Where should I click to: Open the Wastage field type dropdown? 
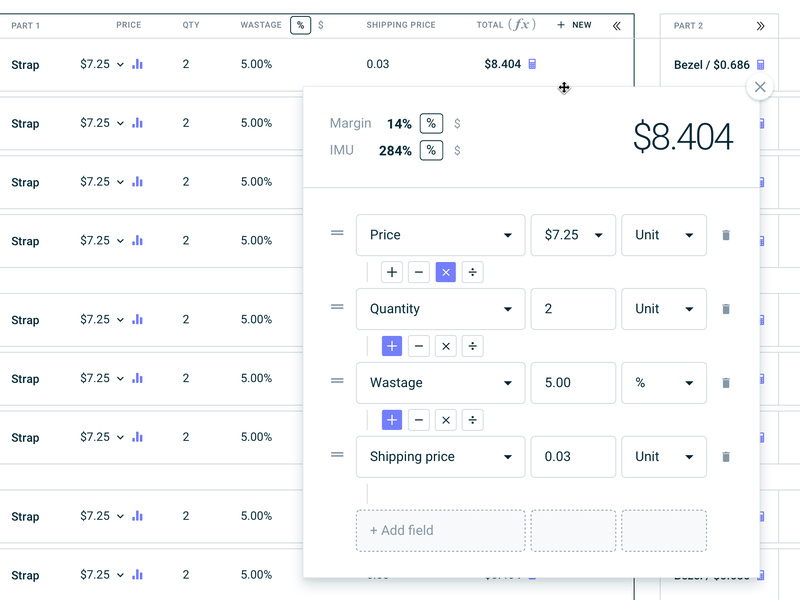click(440, 383)
